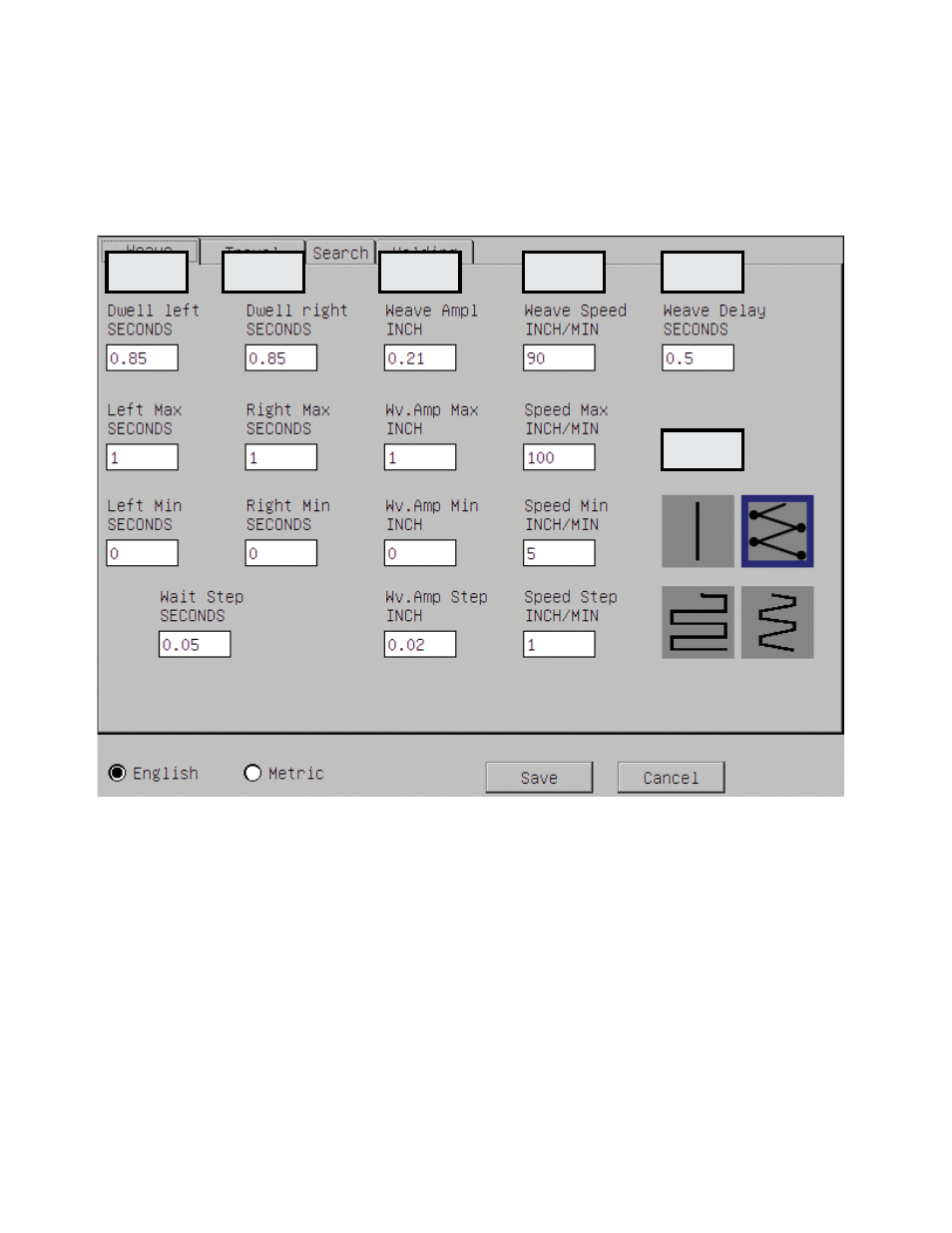The image size is (952, 1233).
Task: Focus the Right Min seconds field
Action: click(x=281, y=553)
